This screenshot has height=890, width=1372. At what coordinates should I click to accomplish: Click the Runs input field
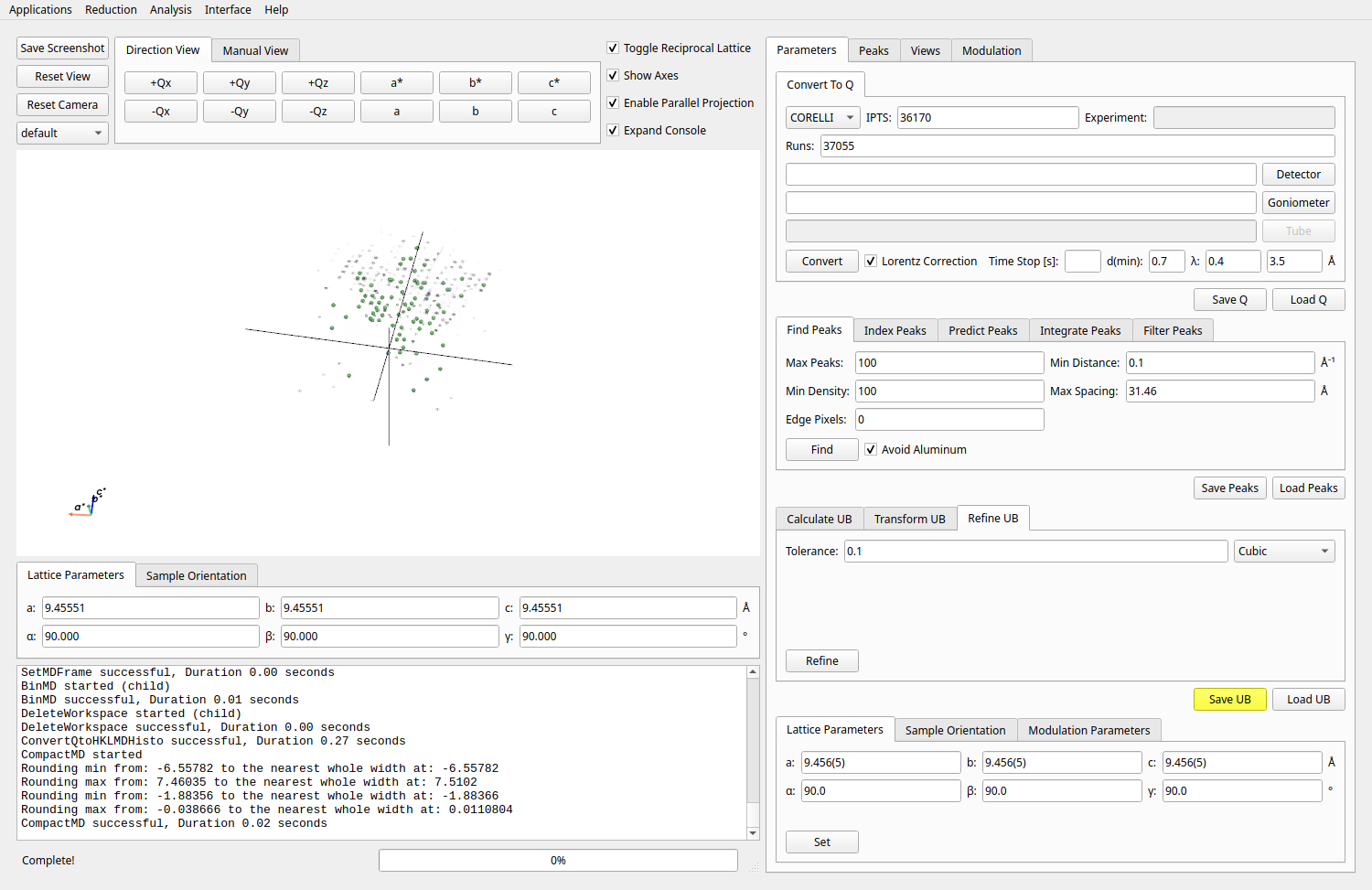[x=1077, y=145]
